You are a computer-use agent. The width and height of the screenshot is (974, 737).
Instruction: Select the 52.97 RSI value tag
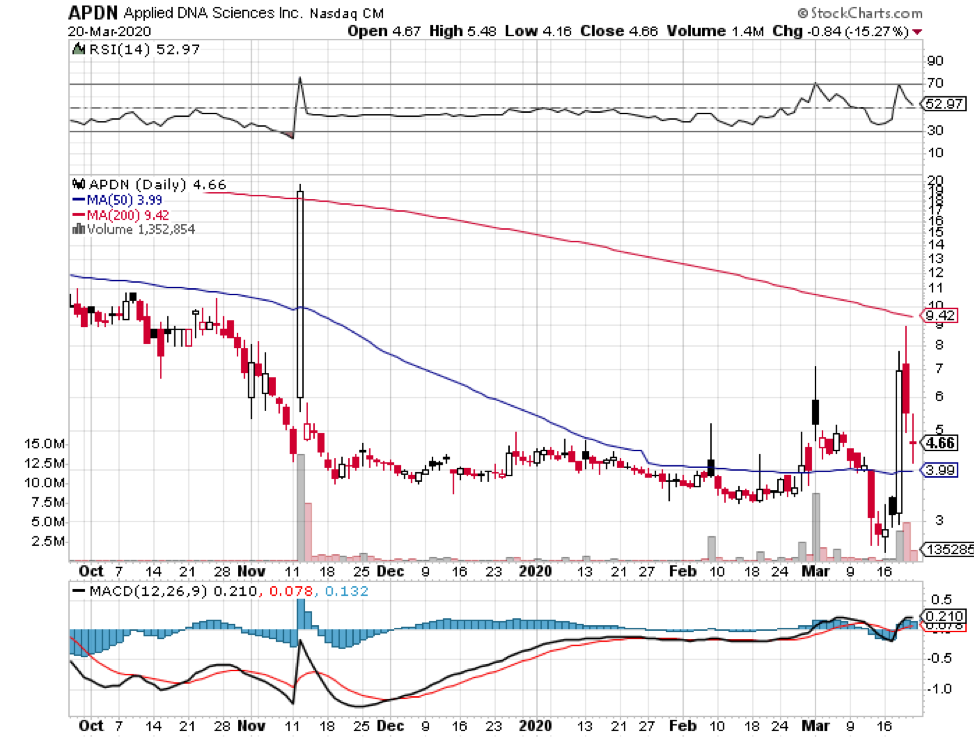pos(943,102)
